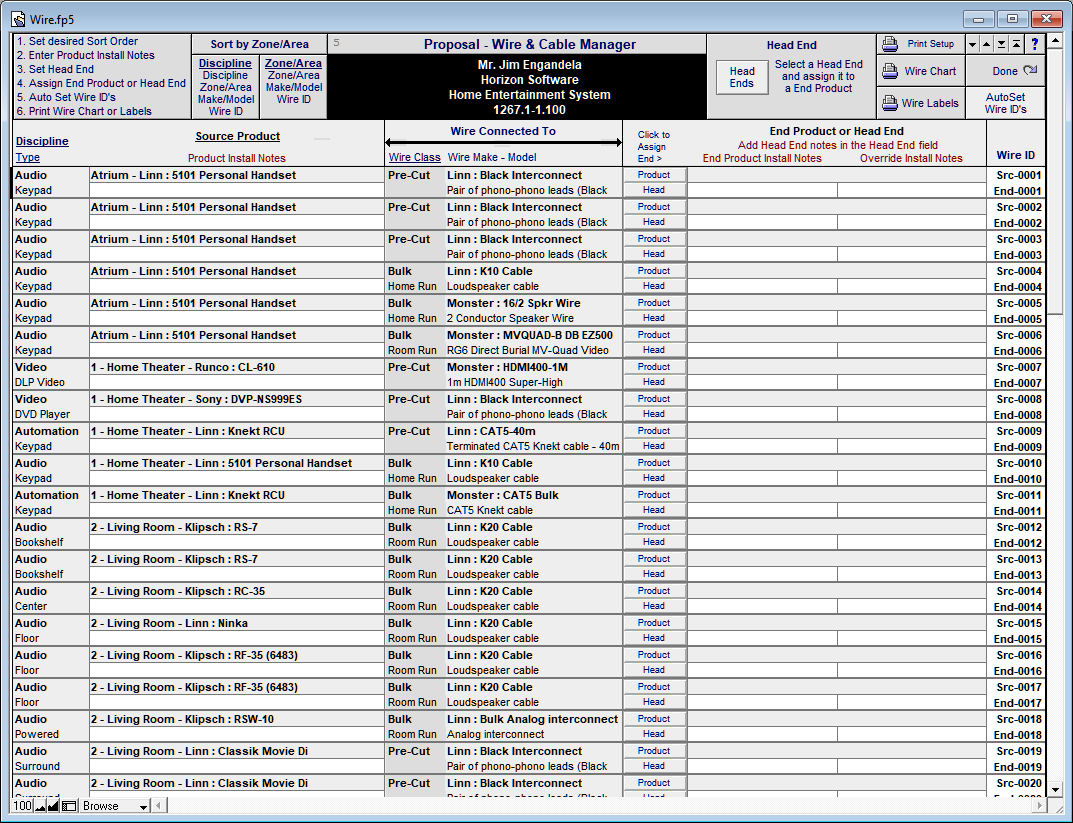Click the zoom in mountain icon
The image size is (1073, 823).
pos(53,806)
